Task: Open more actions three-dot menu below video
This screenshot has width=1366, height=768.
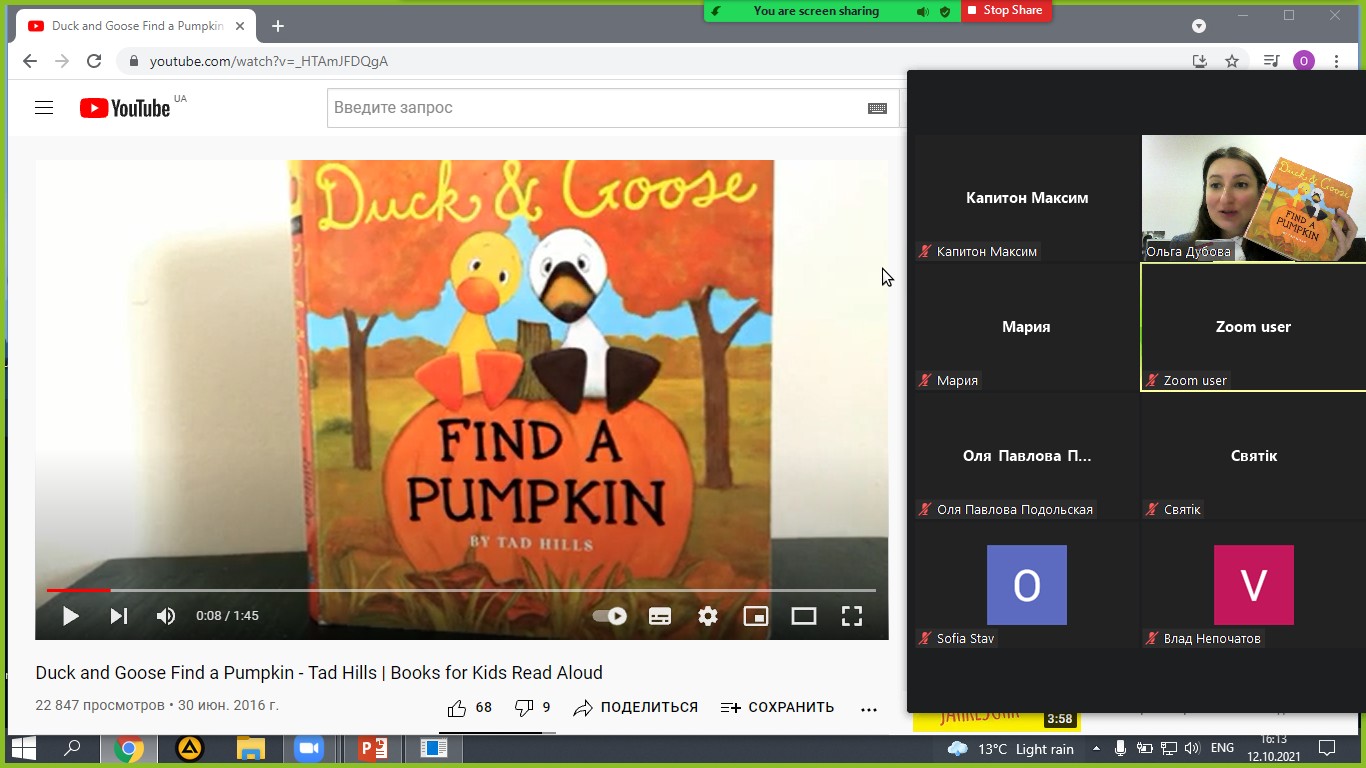Action: [x=869, y=708]
